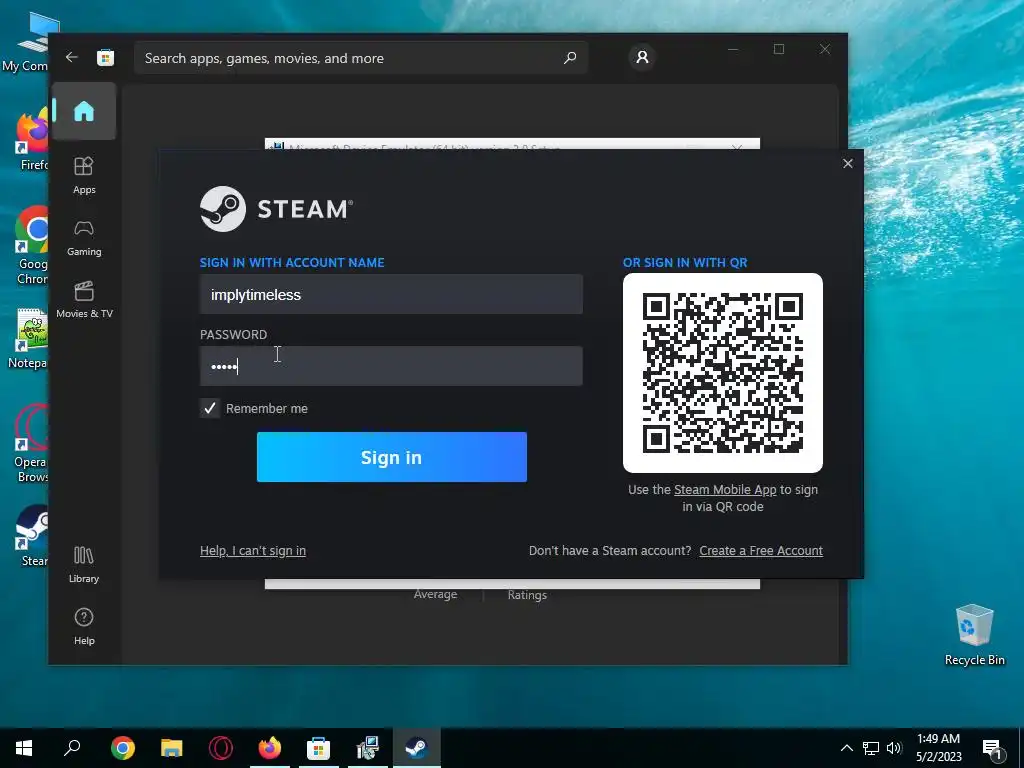Viewport: 1024px width, 768px height.
Task: Go back using Microsoft Store back arrow
Action: coord(72,57)
